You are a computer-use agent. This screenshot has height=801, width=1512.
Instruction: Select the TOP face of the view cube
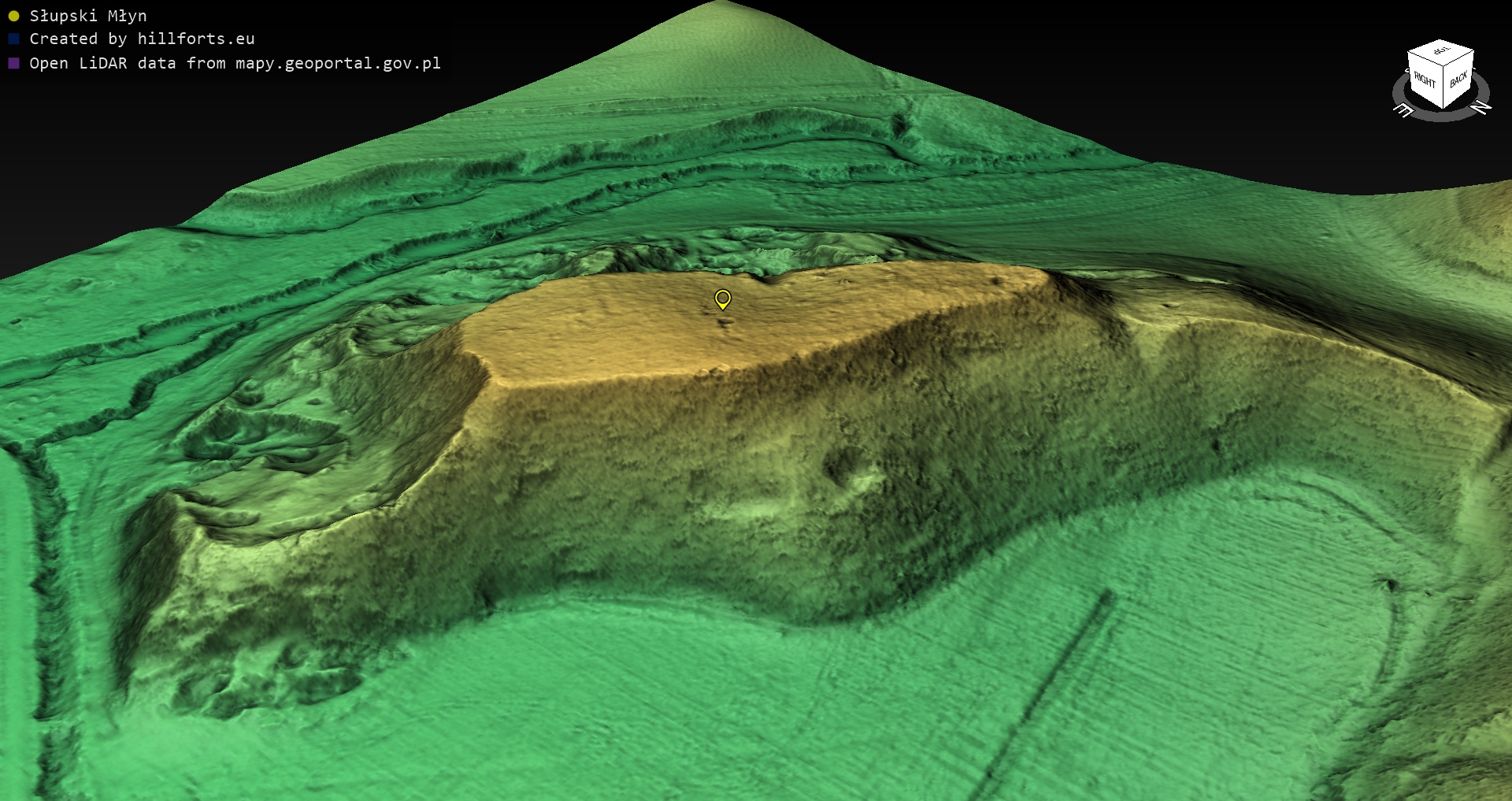click(x=1441, y=51)
